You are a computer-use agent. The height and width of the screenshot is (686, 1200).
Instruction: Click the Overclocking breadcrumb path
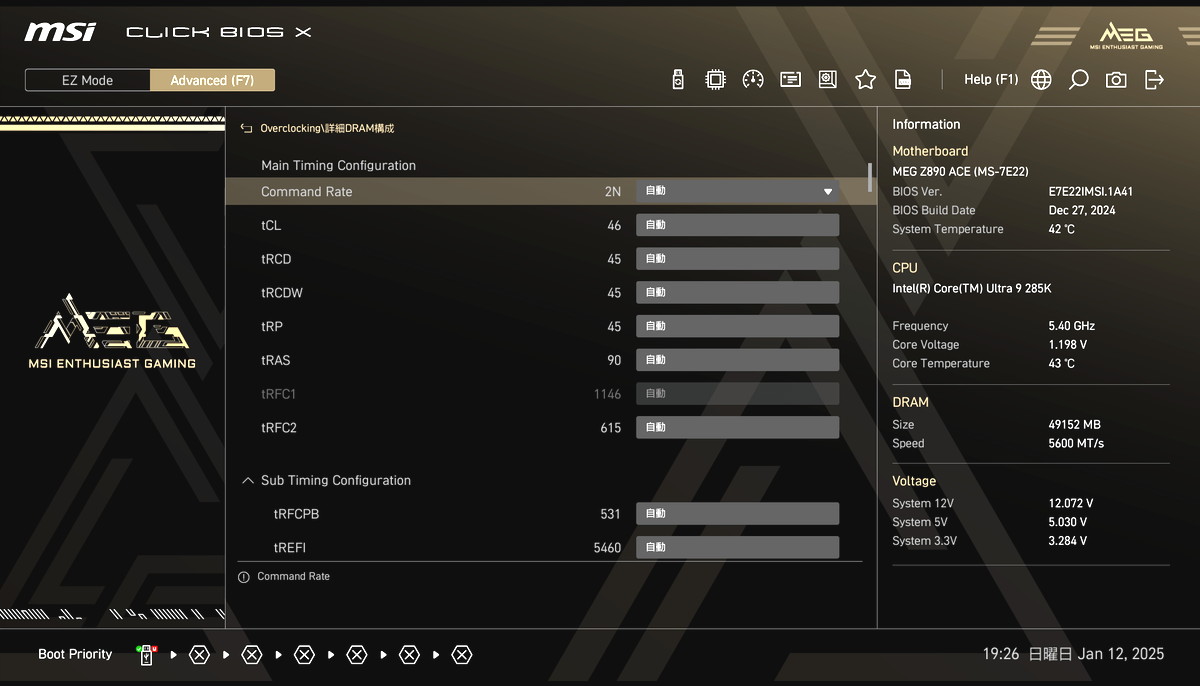pos(327,129)
